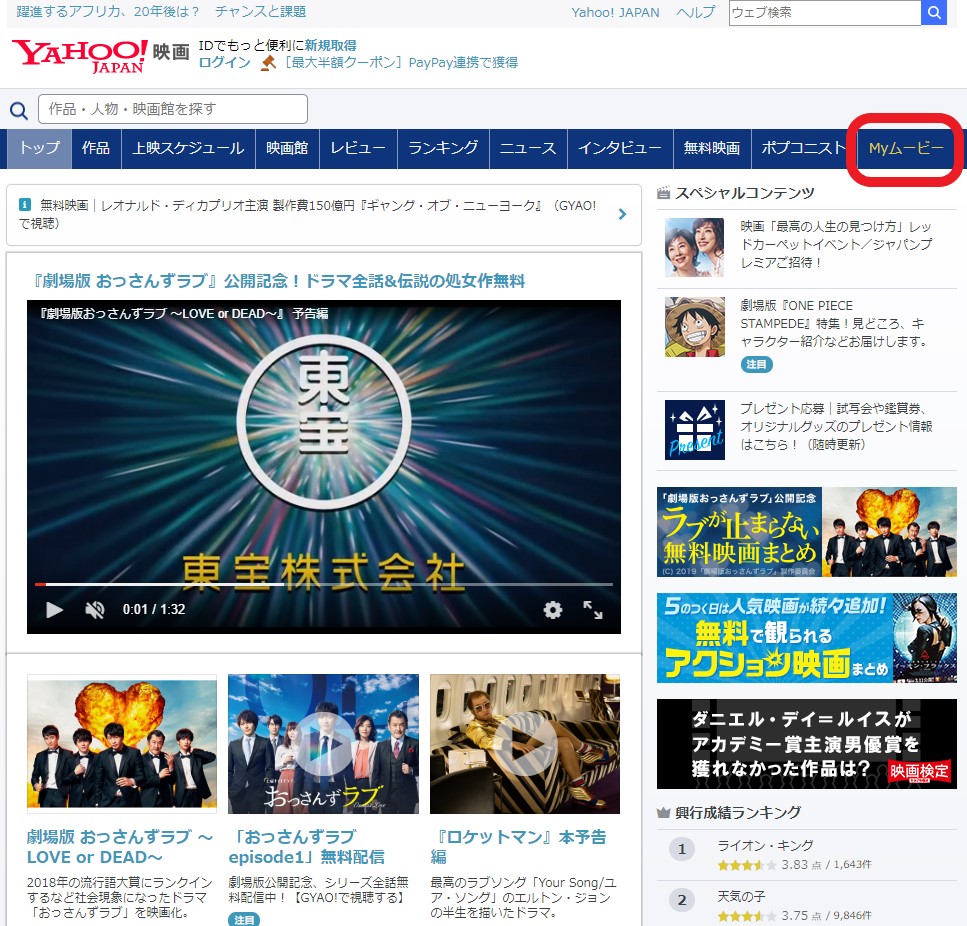Image resolution: width=967 pixels, height=926 pixels.
Task: Open the ヘルプ link
Action: click(x=696, y=12)
